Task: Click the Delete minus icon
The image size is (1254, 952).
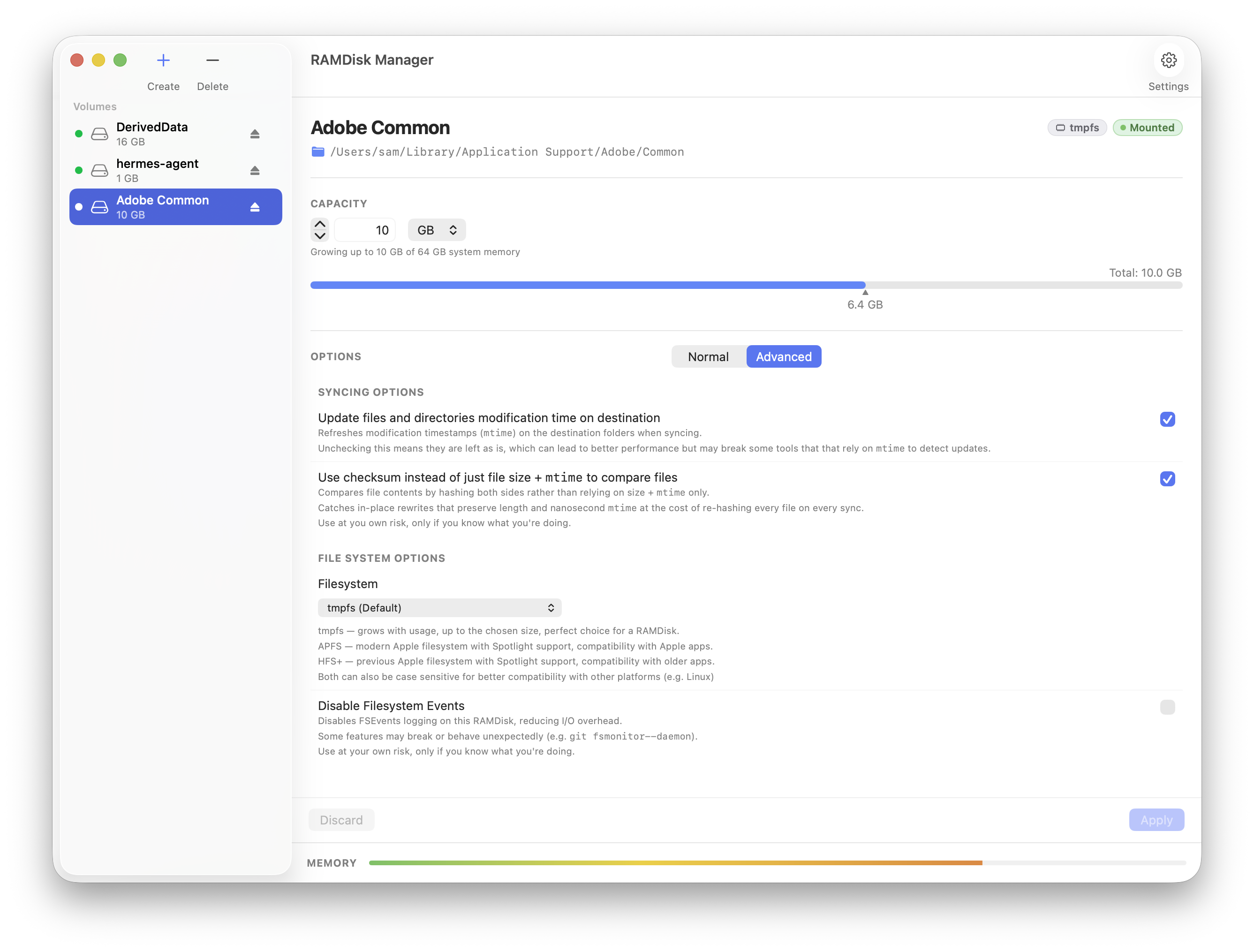Action: tap(212, 60)
